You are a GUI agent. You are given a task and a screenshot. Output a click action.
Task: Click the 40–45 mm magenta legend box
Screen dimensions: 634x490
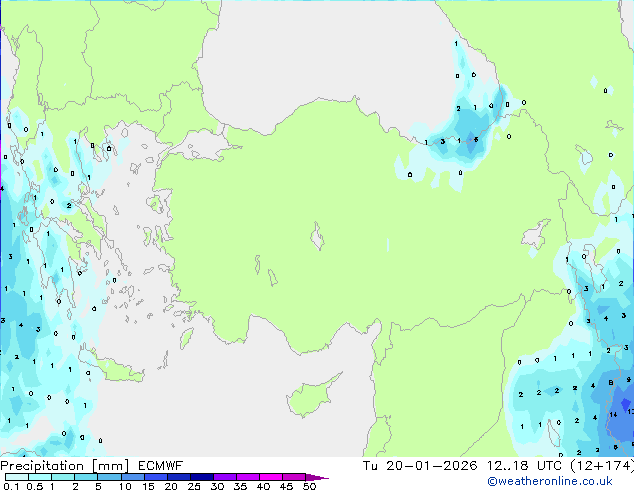(x=271, y=477)
